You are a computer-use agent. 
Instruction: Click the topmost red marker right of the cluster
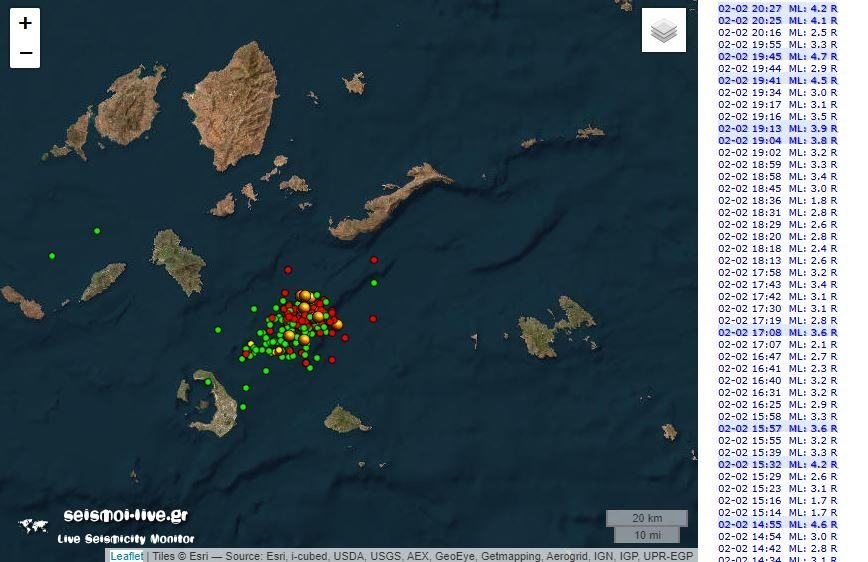coord(374,260)
